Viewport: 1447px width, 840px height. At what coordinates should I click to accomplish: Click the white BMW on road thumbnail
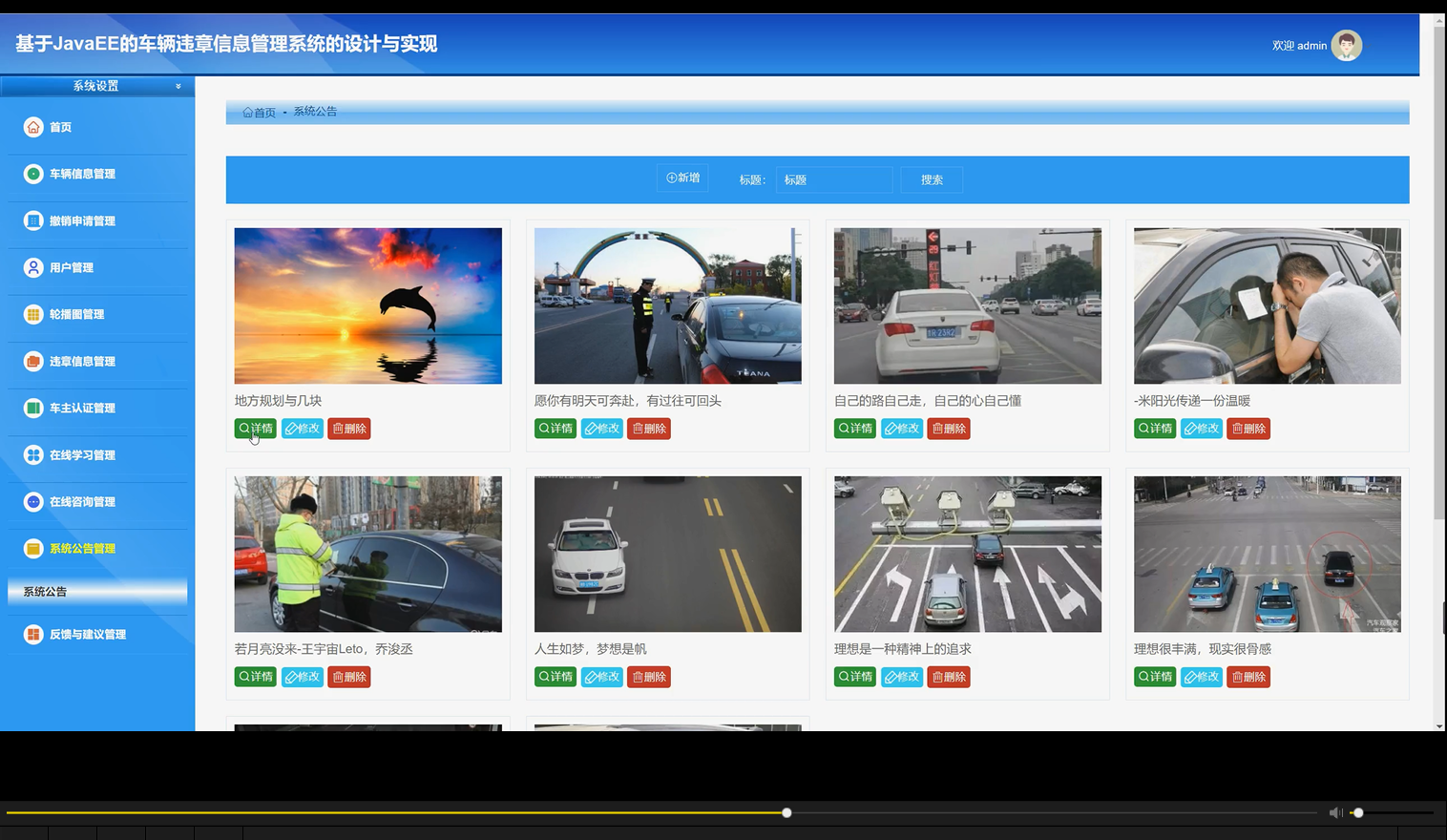coord(668,554)
